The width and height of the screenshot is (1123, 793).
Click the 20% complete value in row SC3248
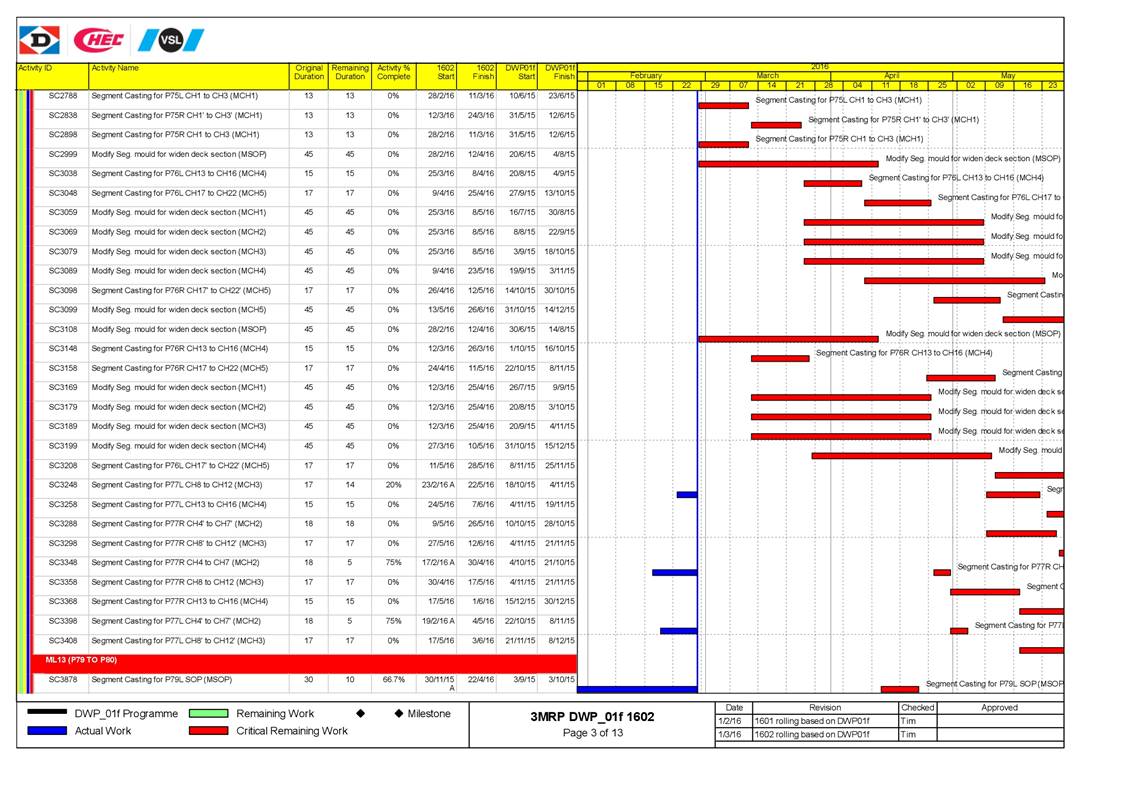click(x=394, y=485)
